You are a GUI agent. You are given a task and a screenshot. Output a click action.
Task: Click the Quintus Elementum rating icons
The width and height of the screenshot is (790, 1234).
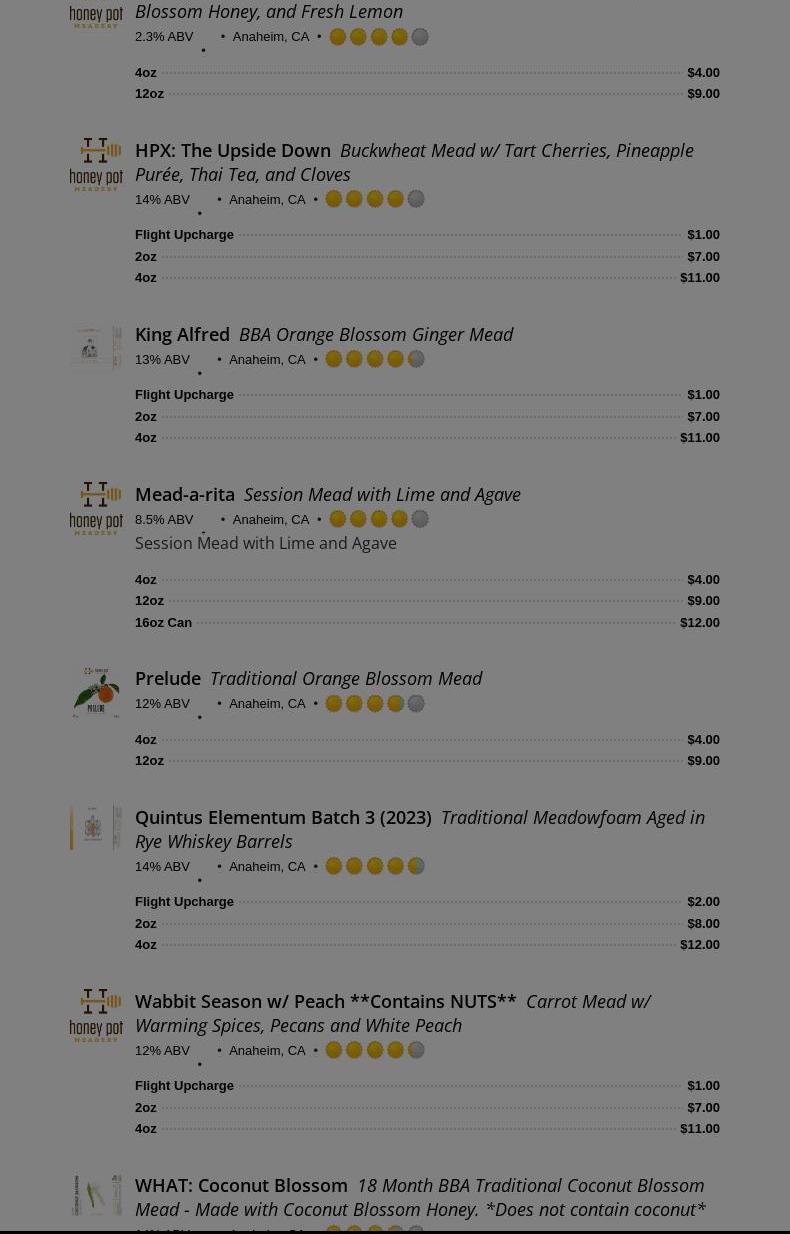(x=375, y=866)
